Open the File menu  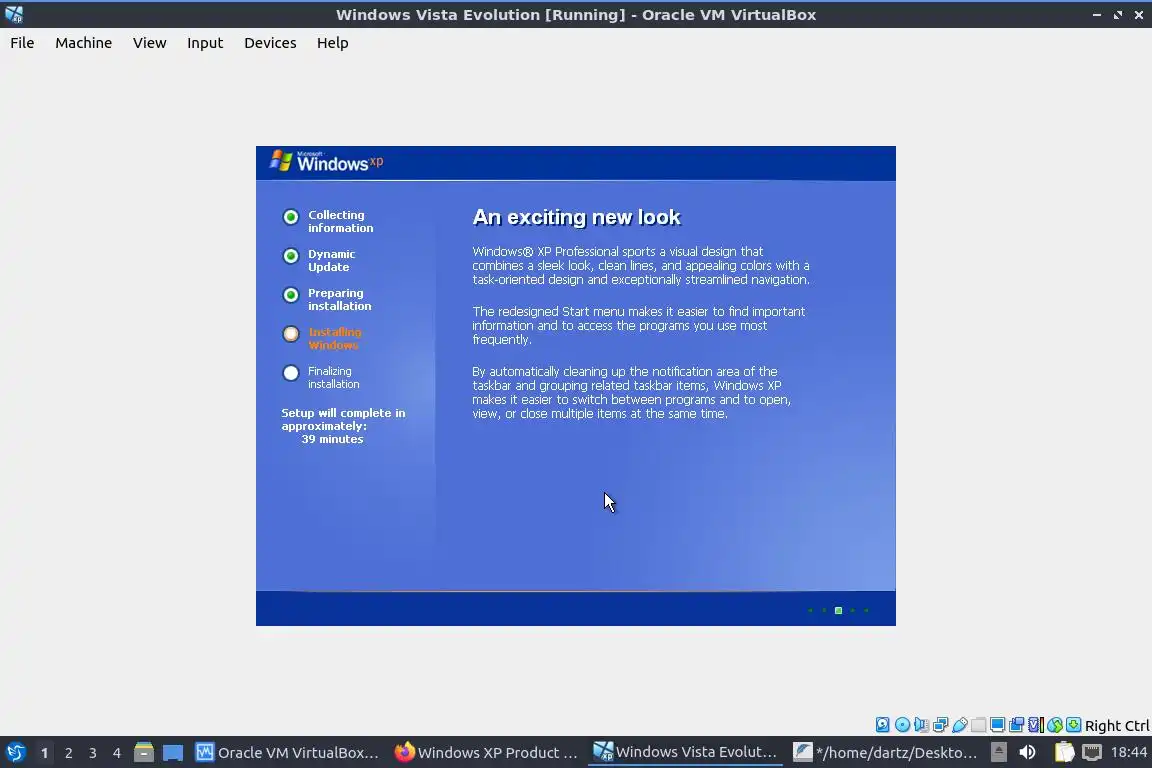click(x=22, y=43)
